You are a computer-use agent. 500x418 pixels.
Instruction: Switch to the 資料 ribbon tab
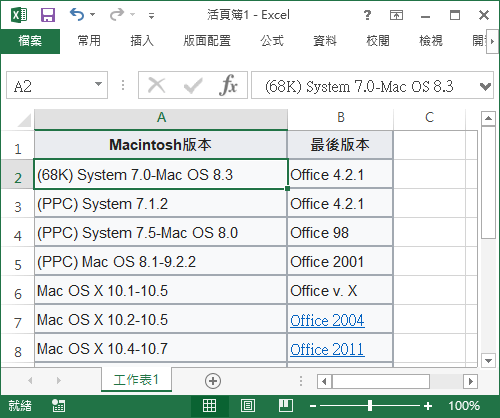[x=325, y=41]
